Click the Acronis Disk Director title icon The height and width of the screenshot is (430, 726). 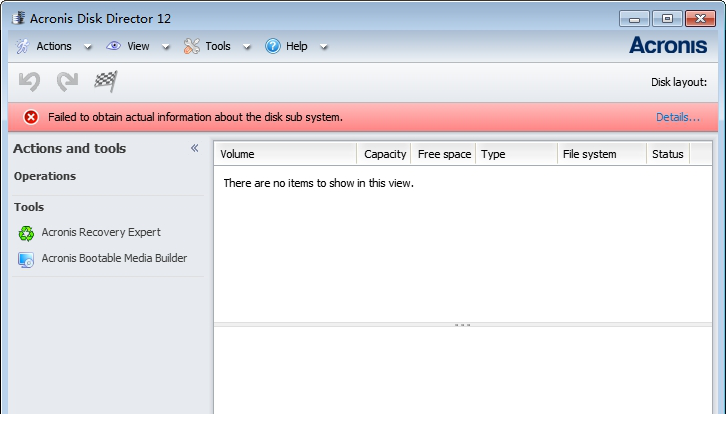coord(18,18)
